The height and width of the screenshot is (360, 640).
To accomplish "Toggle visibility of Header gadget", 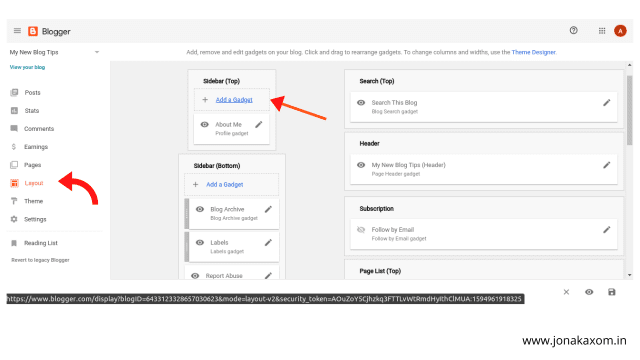I will tap(361, 165).
